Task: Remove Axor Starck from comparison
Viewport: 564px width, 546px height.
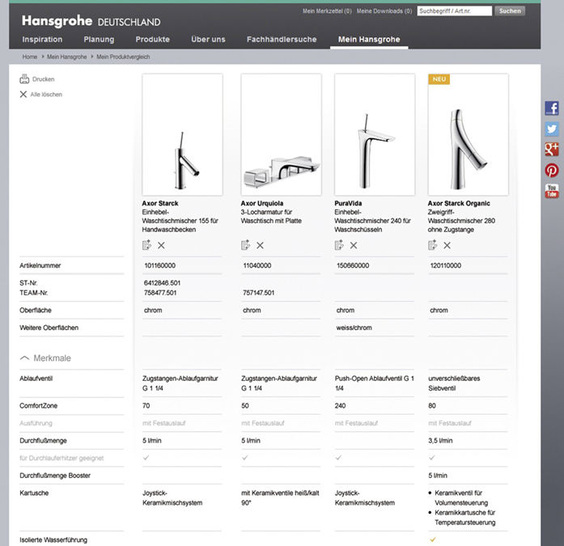Action: click(161, 245)
